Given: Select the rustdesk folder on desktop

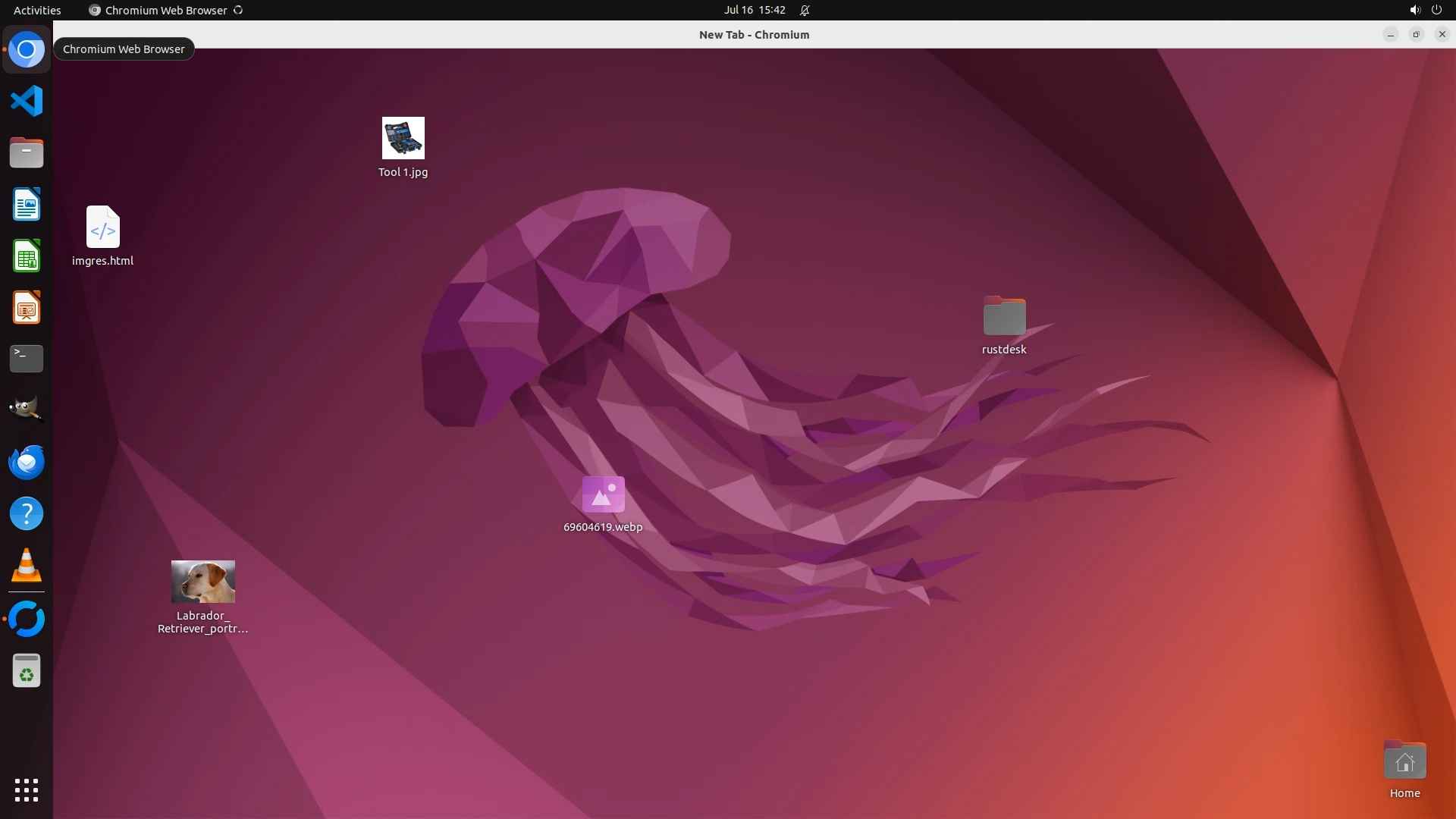Looking at the screenshot, I should tap(1004, 316).
